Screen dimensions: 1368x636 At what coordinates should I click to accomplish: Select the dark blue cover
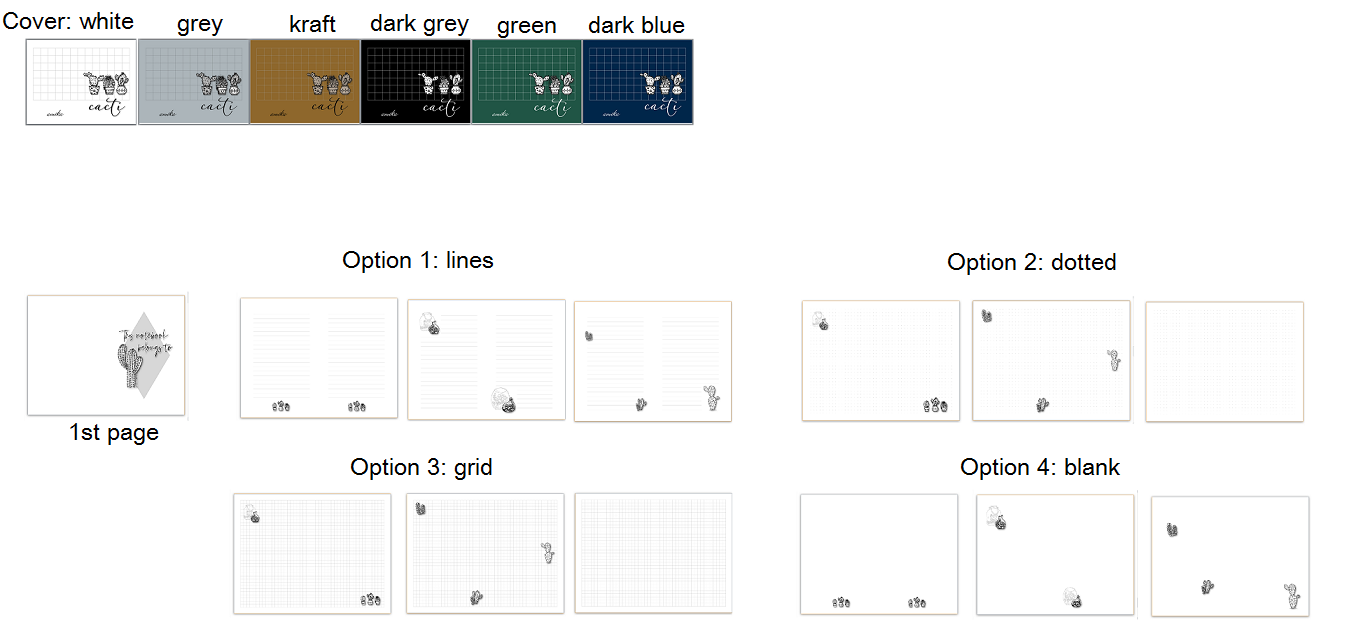(637, 82)
